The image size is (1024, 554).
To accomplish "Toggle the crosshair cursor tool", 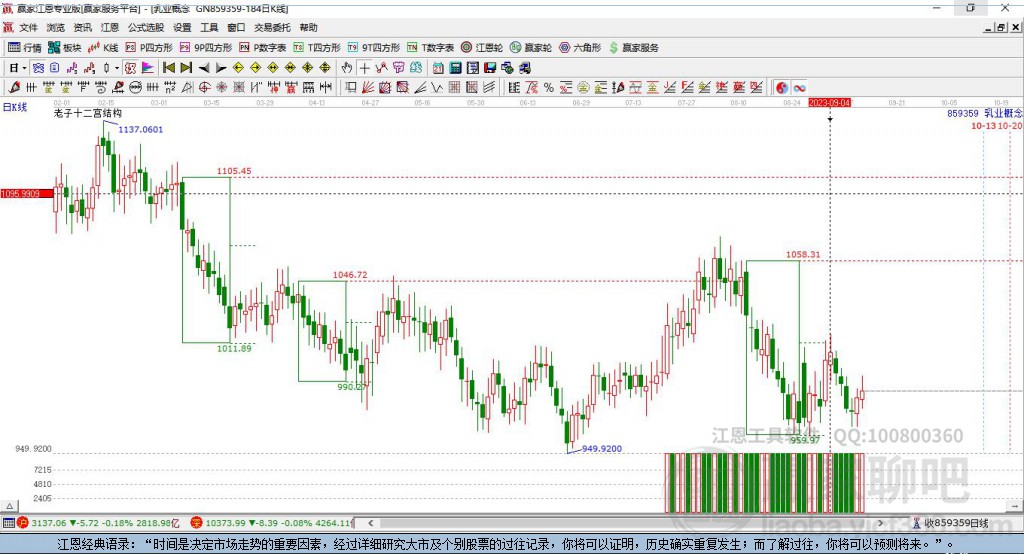I will click(364, 68).
